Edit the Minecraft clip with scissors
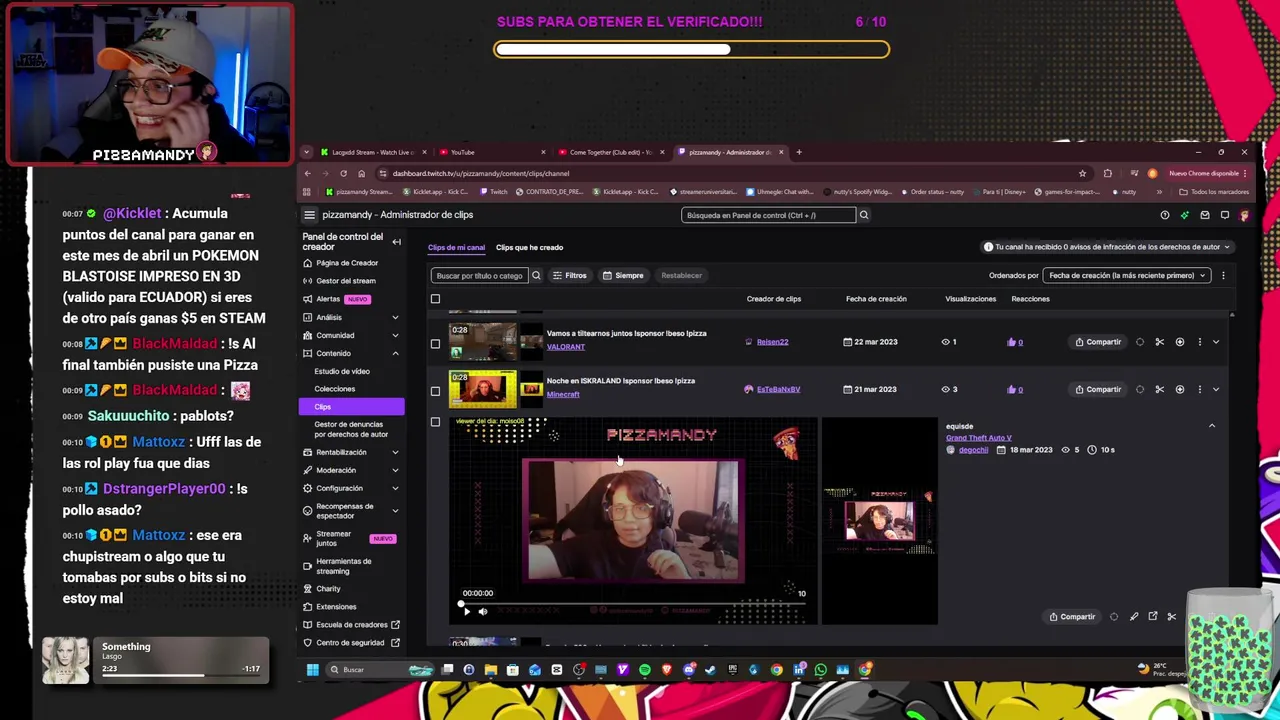1280x720 pixels. 1159,389
